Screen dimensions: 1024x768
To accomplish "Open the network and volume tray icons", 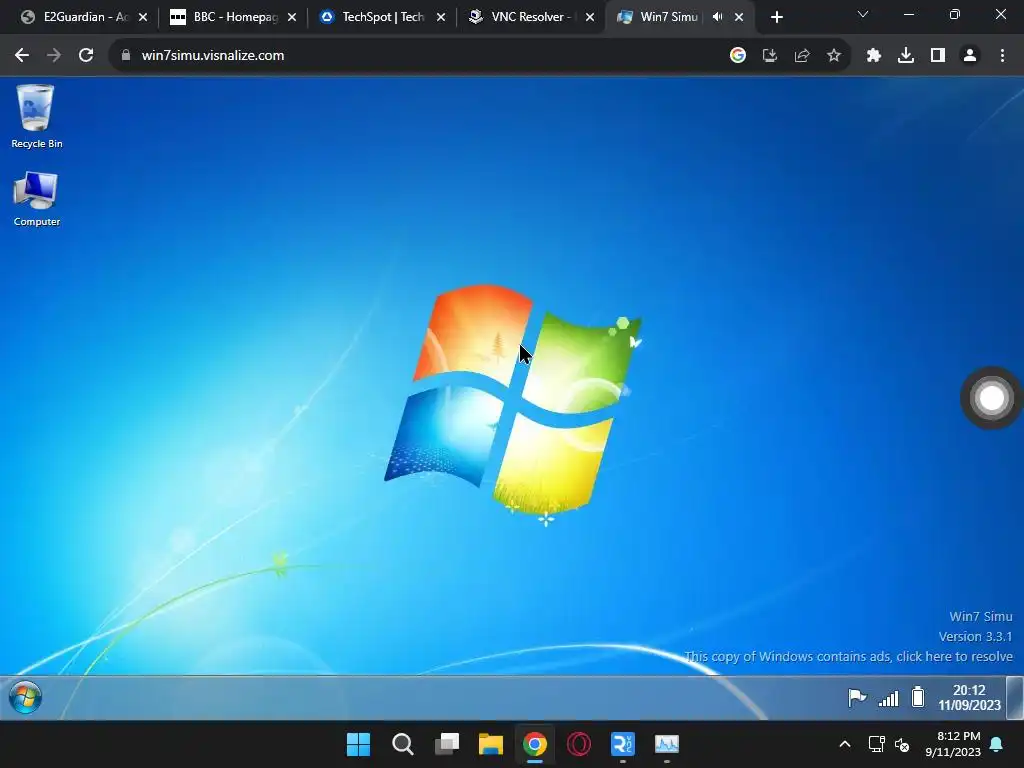I will tap(889, 744).
